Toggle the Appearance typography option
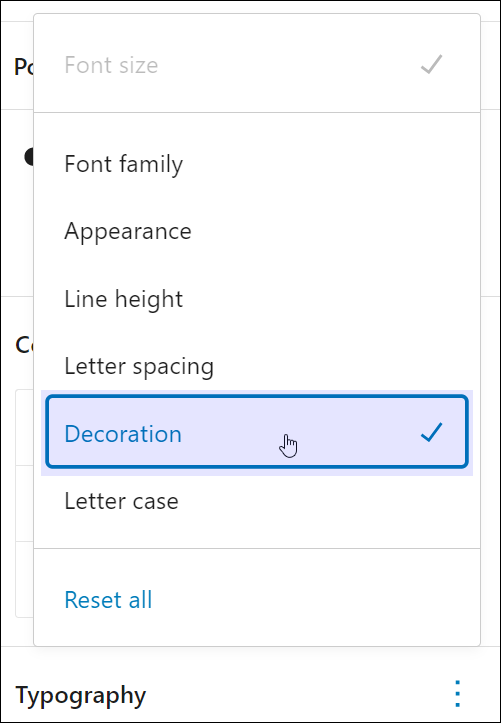This screenshot has width=501, height=723. pos(257,231)
